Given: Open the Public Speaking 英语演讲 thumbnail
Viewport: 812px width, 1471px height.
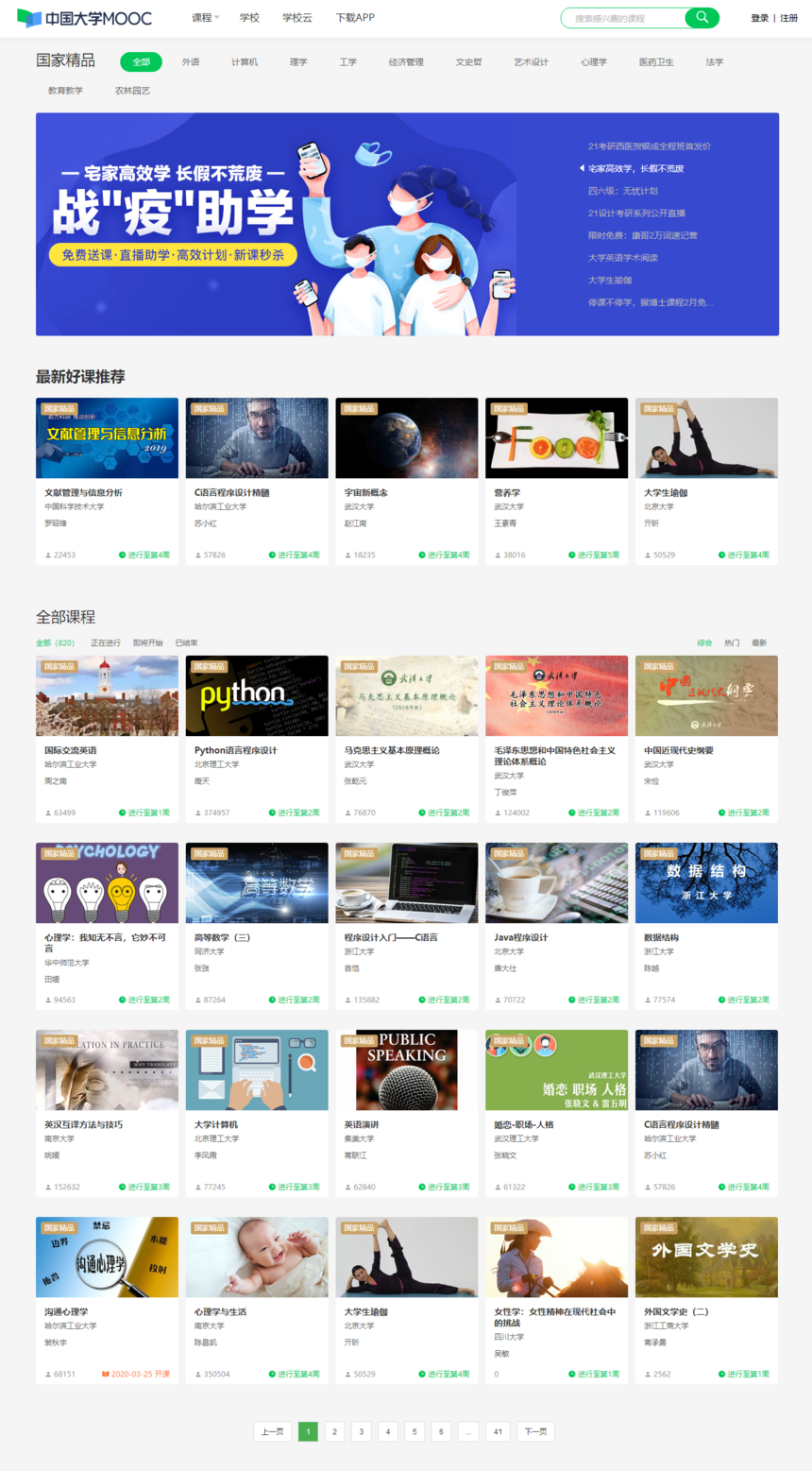Looking at the screenshot, I should click(407, 1069).
